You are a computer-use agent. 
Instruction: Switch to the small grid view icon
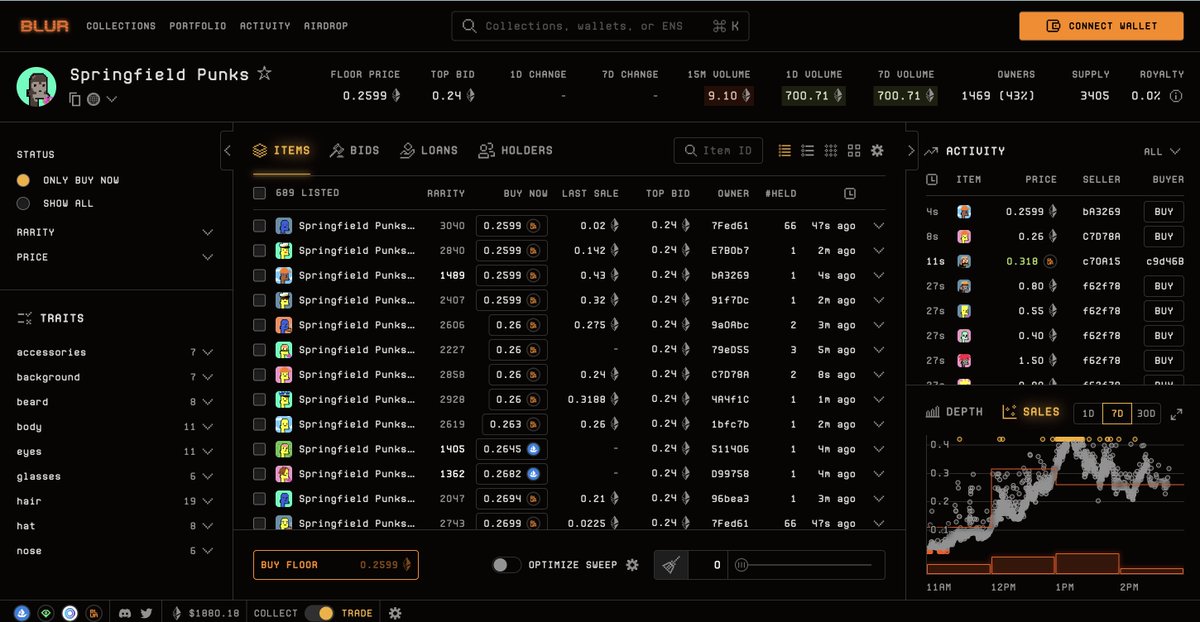click(x=830, y=150)
